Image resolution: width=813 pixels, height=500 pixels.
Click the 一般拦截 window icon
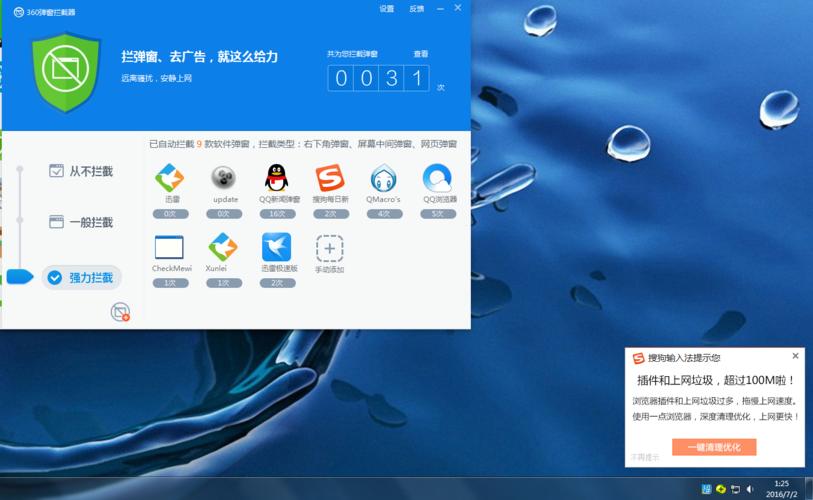point(56,222)
